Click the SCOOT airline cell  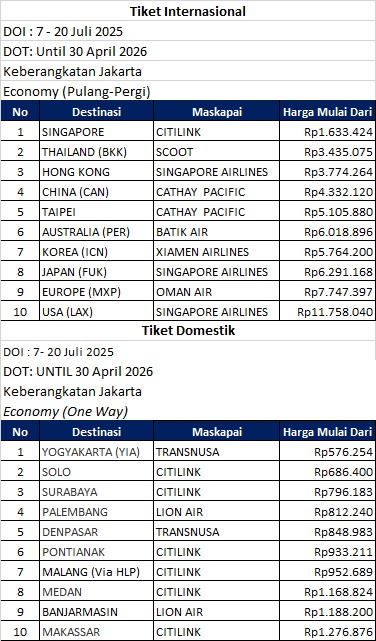pyautogui.click(x=217, y=152)
